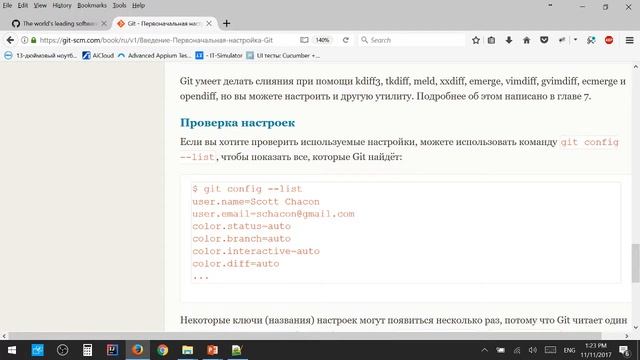
Task: Open the round clock app in taskbar
Action: click(x=62, y=350)
